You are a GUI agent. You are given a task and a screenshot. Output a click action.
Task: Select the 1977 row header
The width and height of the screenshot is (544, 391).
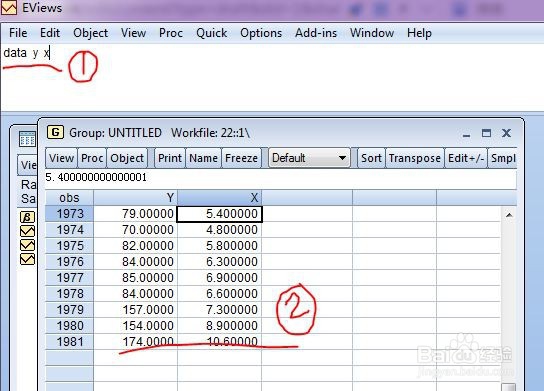pyautogui.click(x=69, y=278)
